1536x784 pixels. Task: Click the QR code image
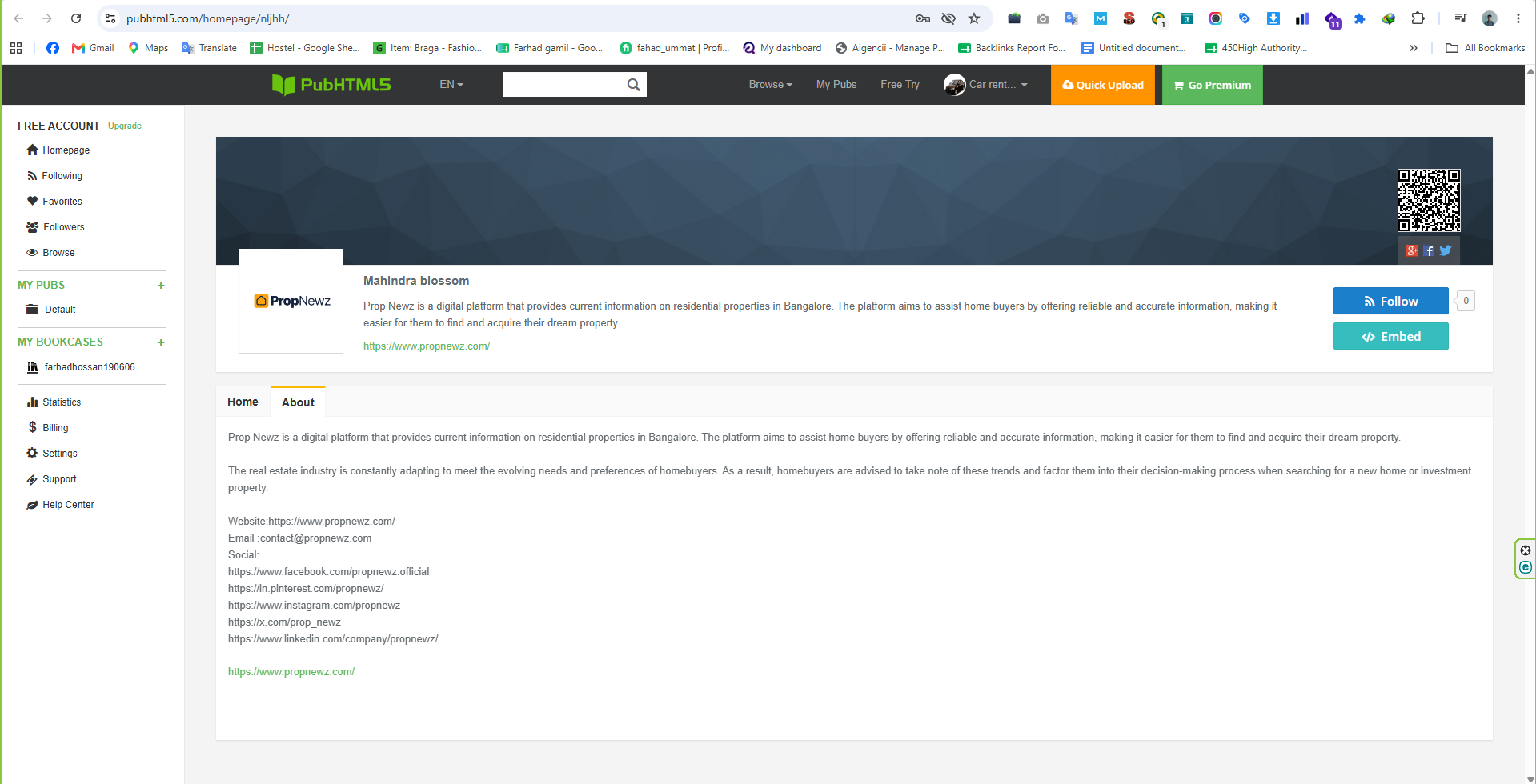pos(1429,200)
